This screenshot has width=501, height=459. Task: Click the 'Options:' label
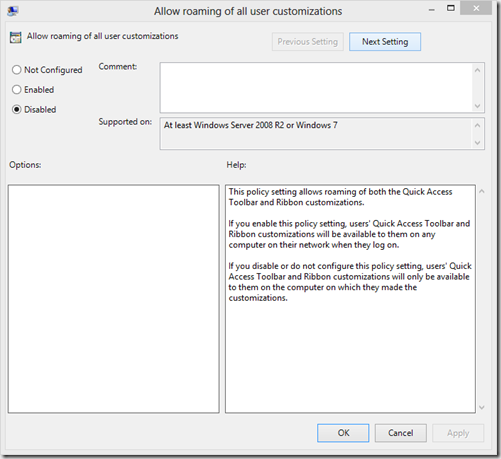(25, 165)
